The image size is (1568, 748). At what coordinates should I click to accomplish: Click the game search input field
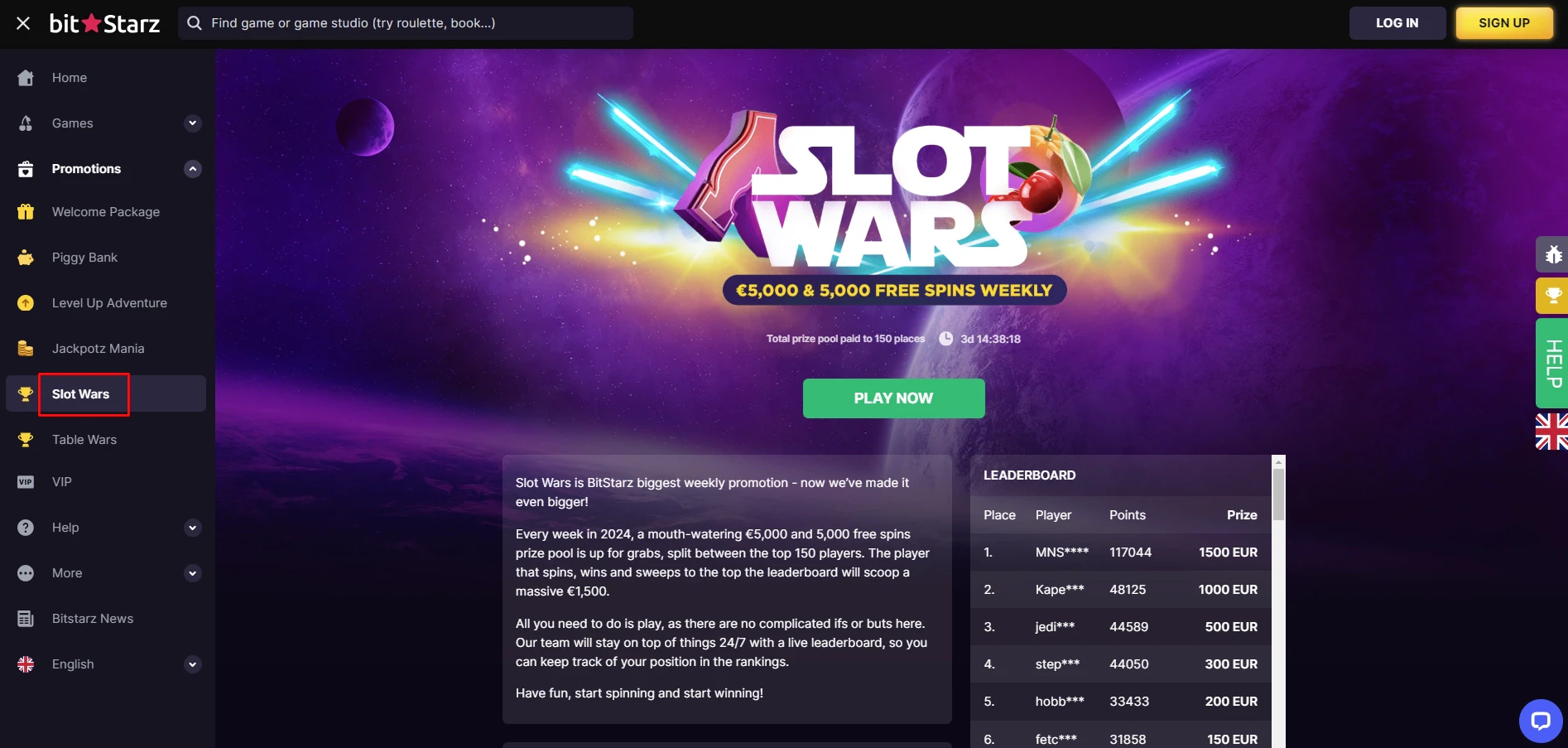pos(406,23)
